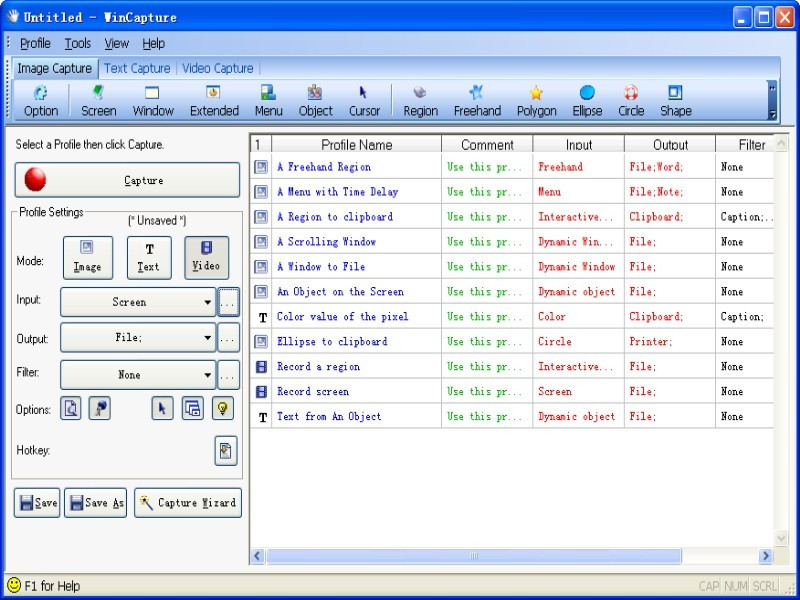800x600 pixels.
Task: Click the film icon of Record screen profile
Action: (x=261, y=392)
